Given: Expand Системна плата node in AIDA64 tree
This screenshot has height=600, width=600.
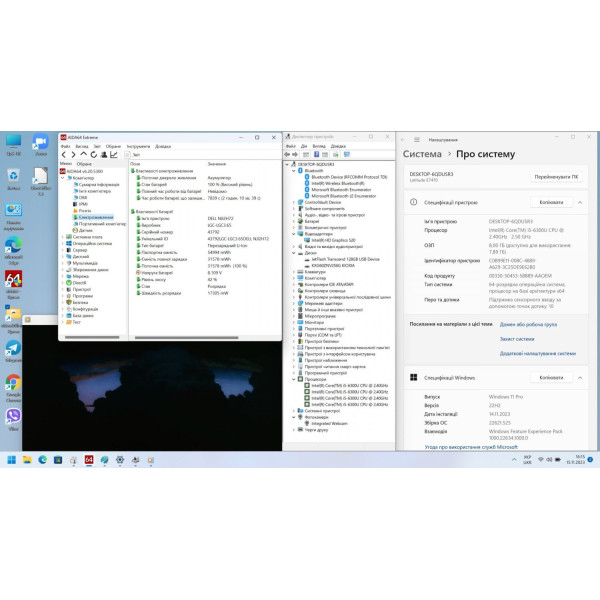Looking at the screenshot, I should click(63, 237).
